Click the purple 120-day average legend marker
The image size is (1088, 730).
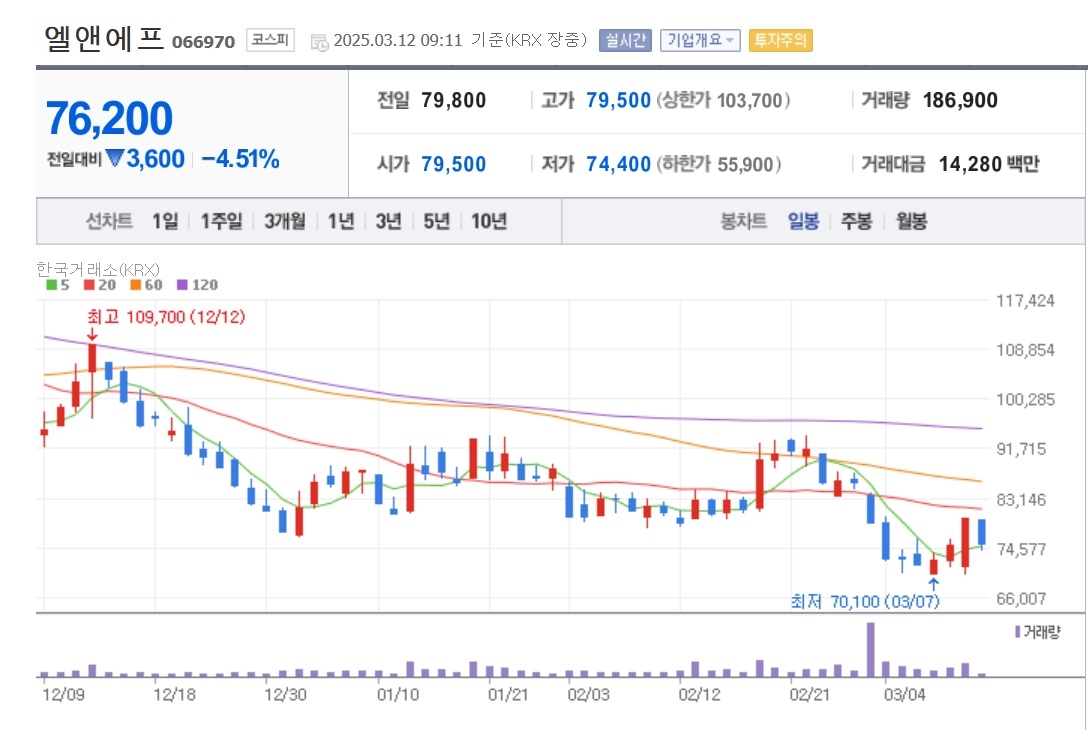182,285
